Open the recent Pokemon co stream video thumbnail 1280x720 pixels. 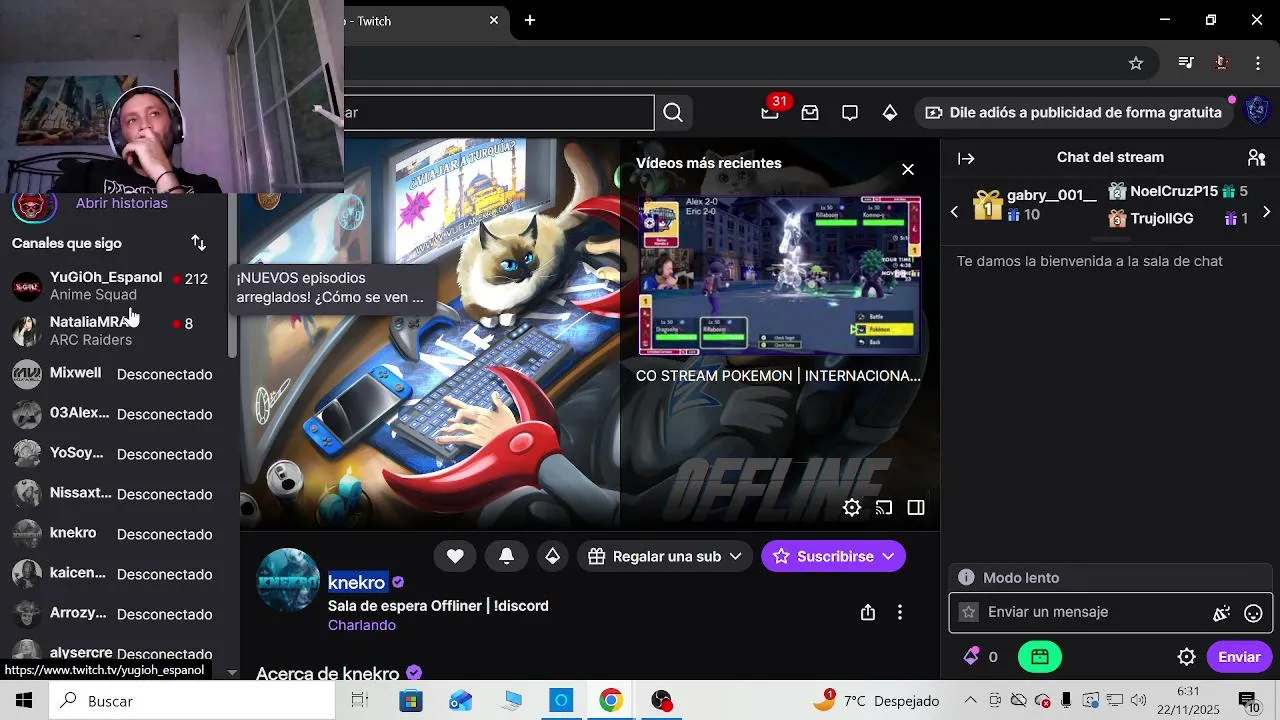click(779, 275)
